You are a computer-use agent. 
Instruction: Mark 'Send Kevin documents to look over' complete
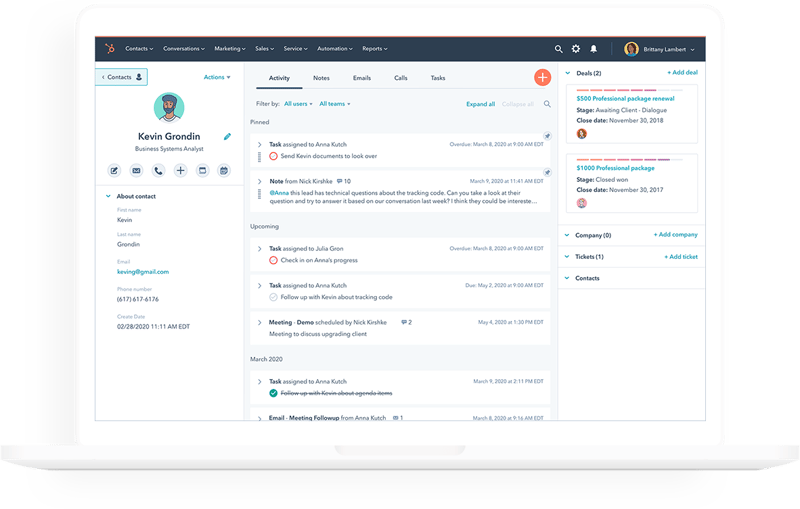coord(273,157)
